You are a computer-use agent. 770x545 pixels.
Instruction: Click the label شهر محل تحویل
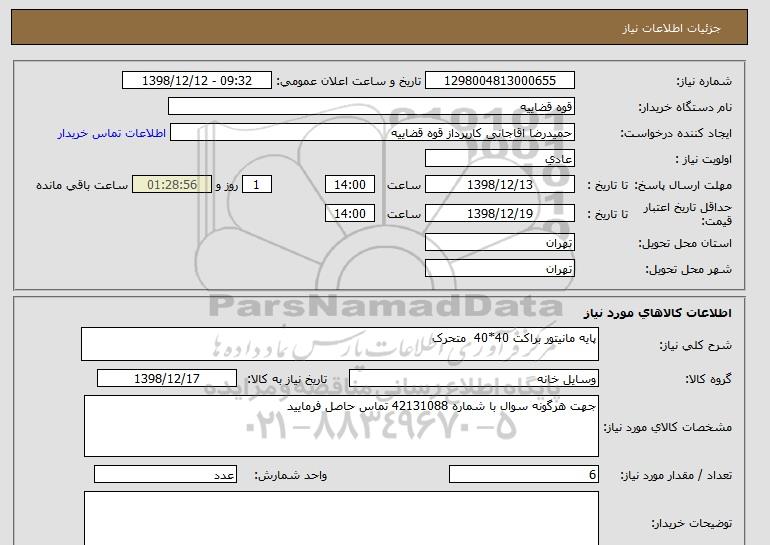[x=688, y=270]
